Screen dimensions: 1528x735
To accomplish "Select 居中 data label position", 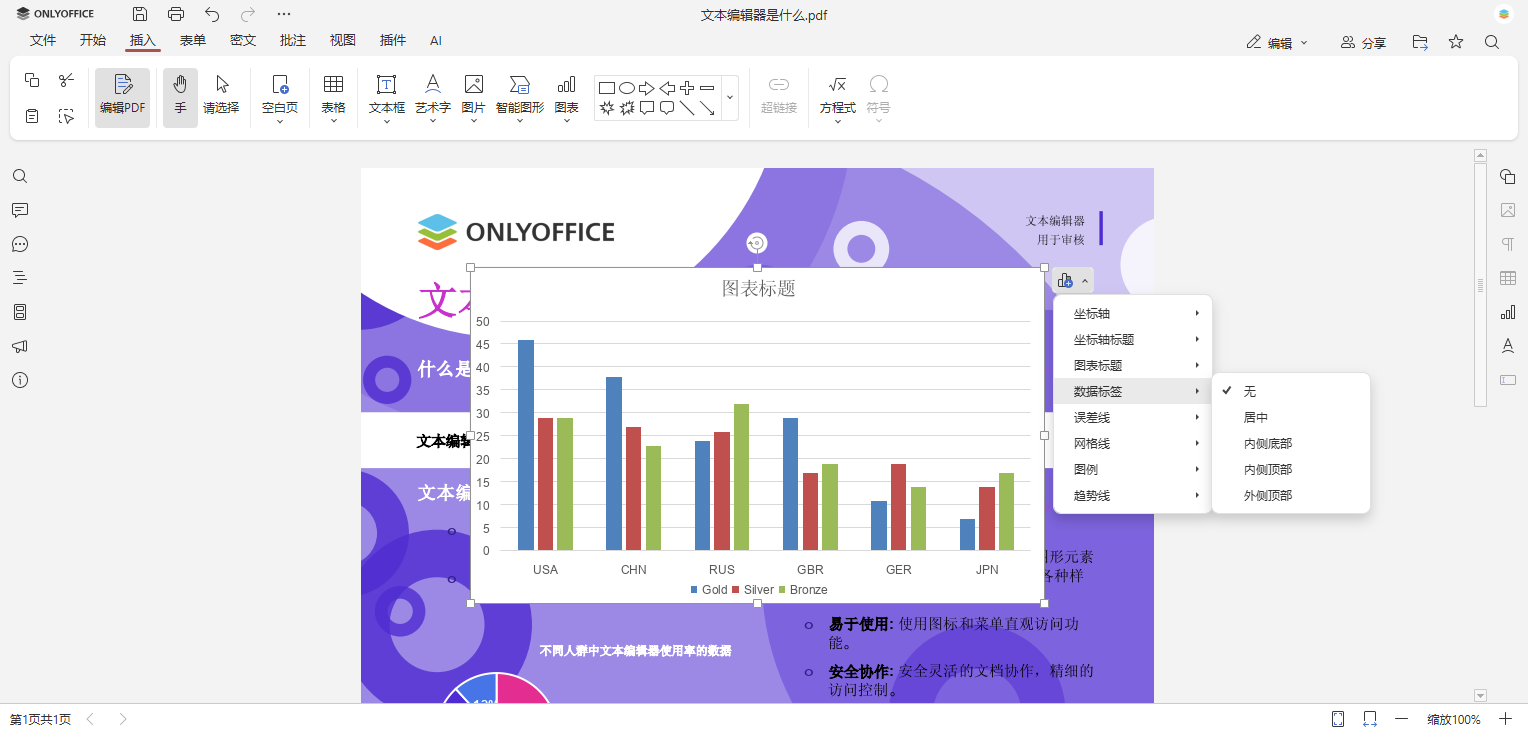I will click(1255, 417).
